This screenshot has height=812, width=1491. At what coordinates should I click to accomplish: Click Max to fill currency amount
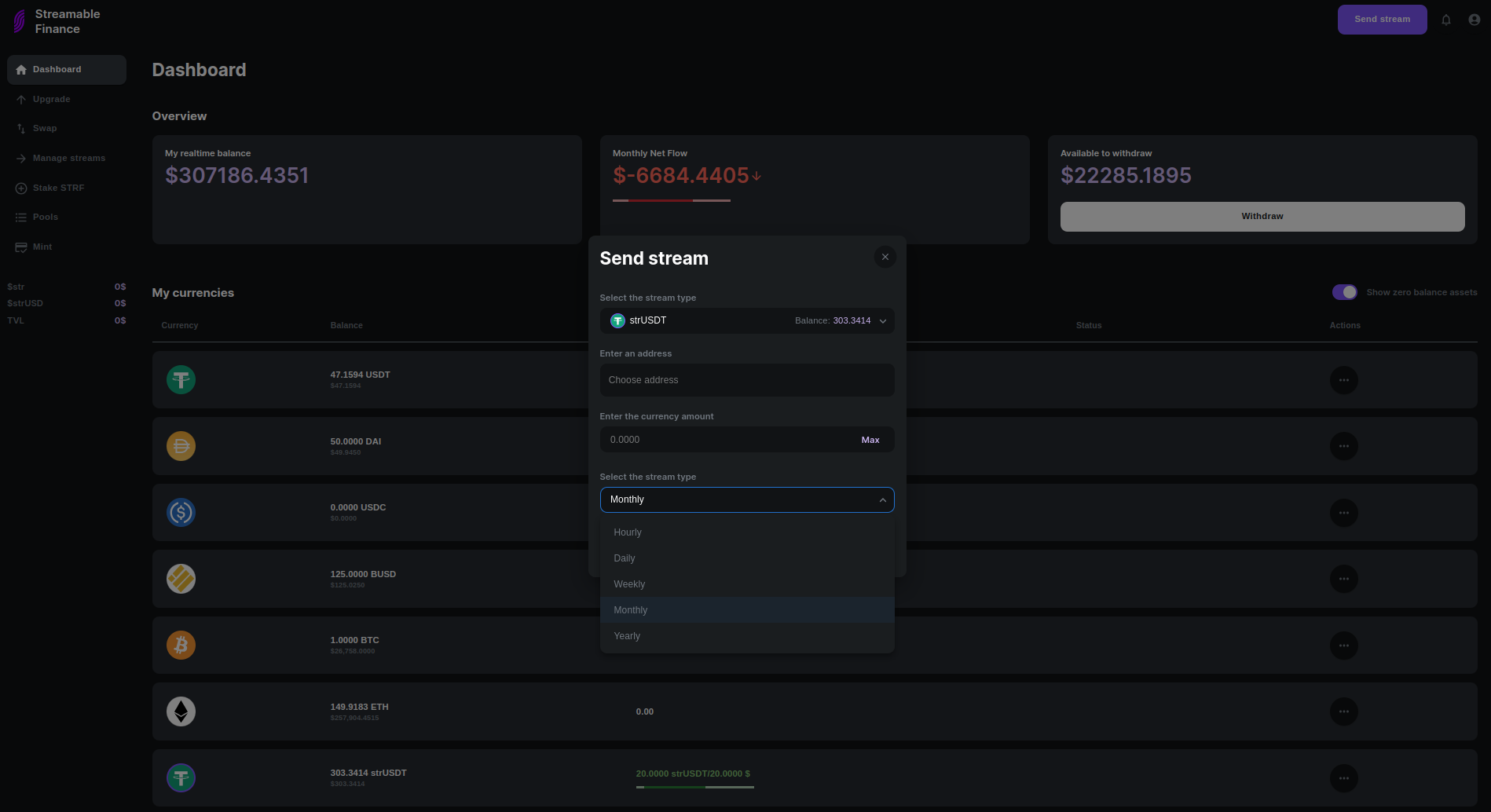point(870,440)
